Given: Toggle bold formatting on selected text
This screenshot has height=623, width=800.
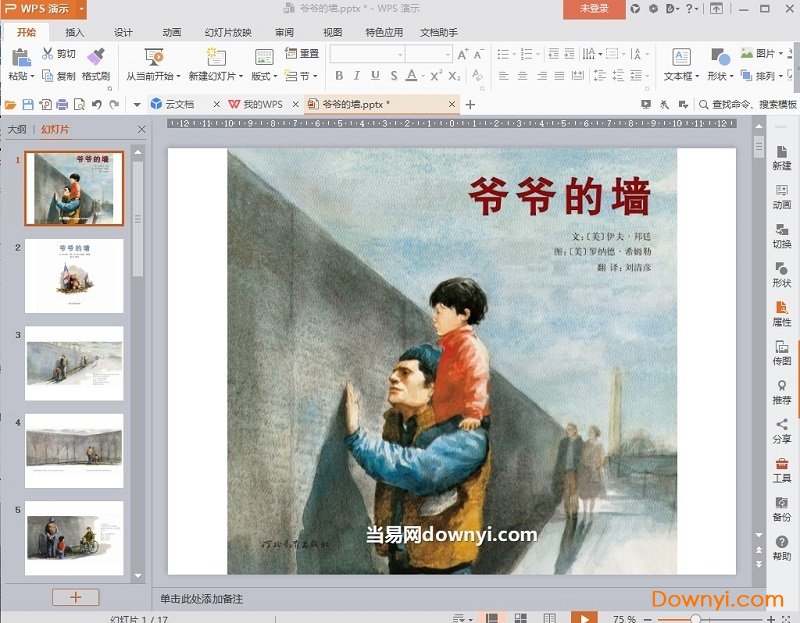Looking at the screenshot, I should 340,75.
